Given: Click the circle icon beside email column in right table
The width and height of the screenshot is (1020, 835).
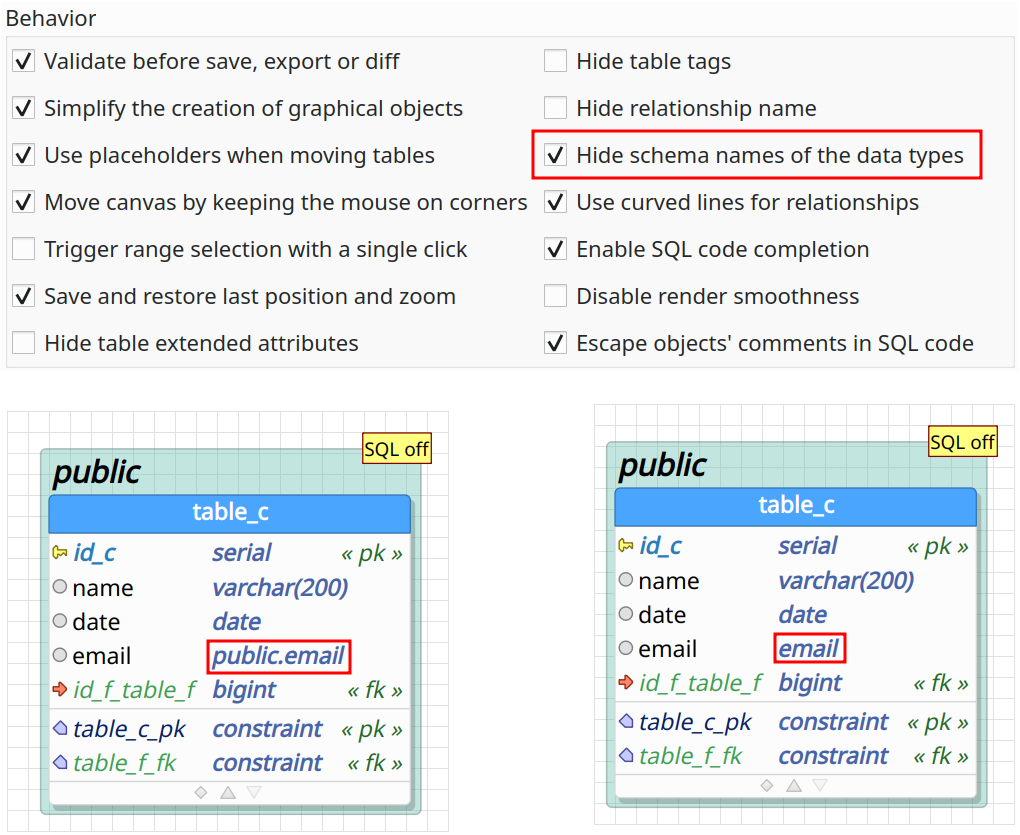Looking at the screenshot, I should 626,648.
